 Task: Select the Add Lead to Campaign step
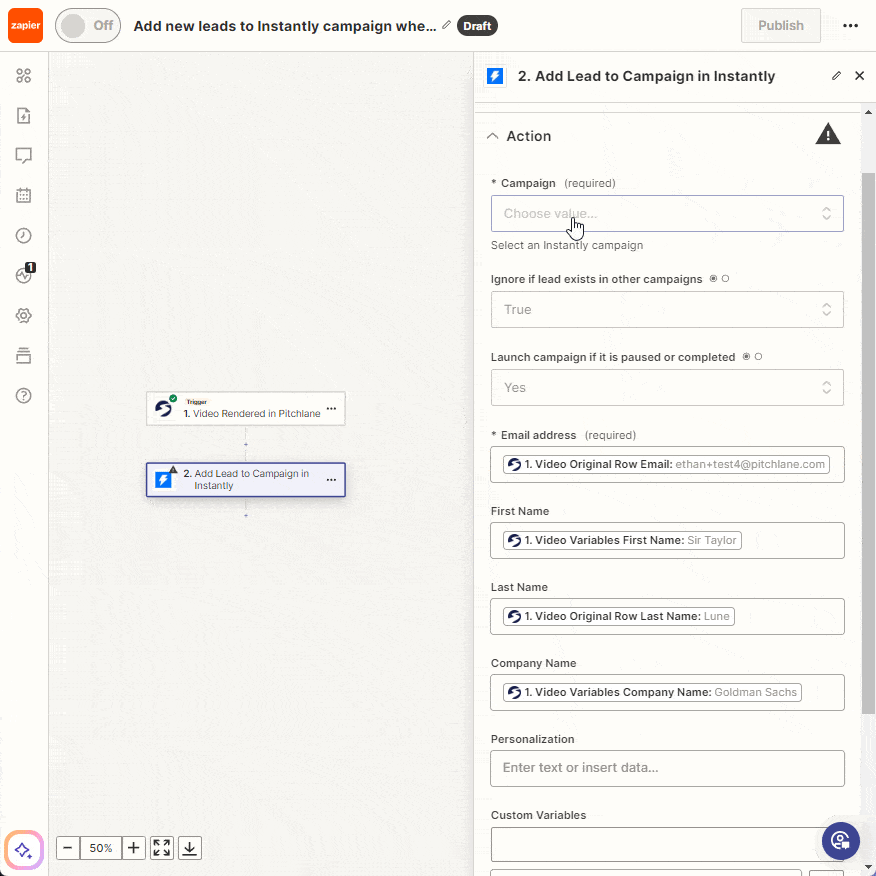[246, 479]
